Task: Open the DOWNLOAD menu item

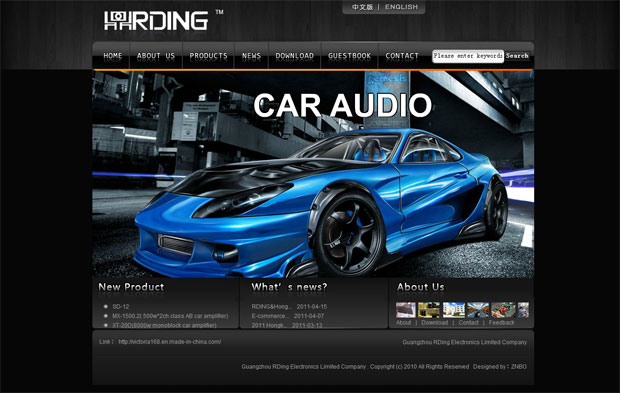Action: (x=295, y=56)
